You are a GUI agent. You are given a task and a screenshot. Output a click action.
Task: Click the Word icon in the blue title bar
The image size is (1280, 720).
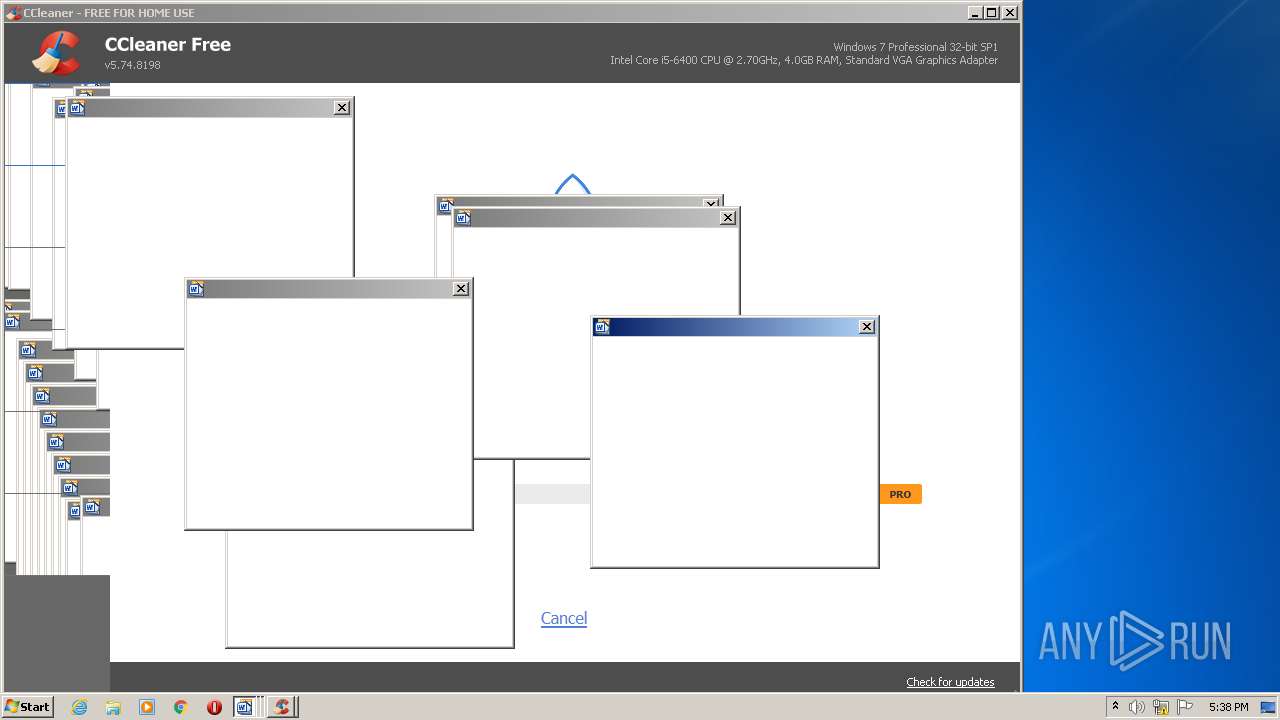602,326
